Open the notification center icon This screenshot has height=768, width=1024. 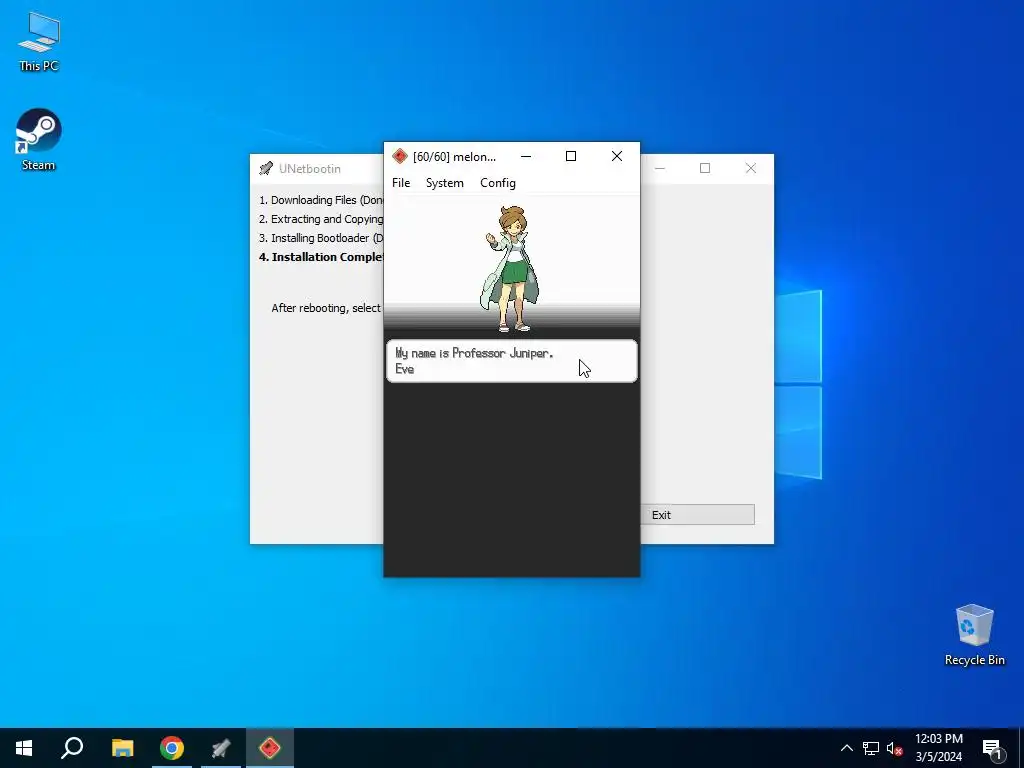point(992,748)
